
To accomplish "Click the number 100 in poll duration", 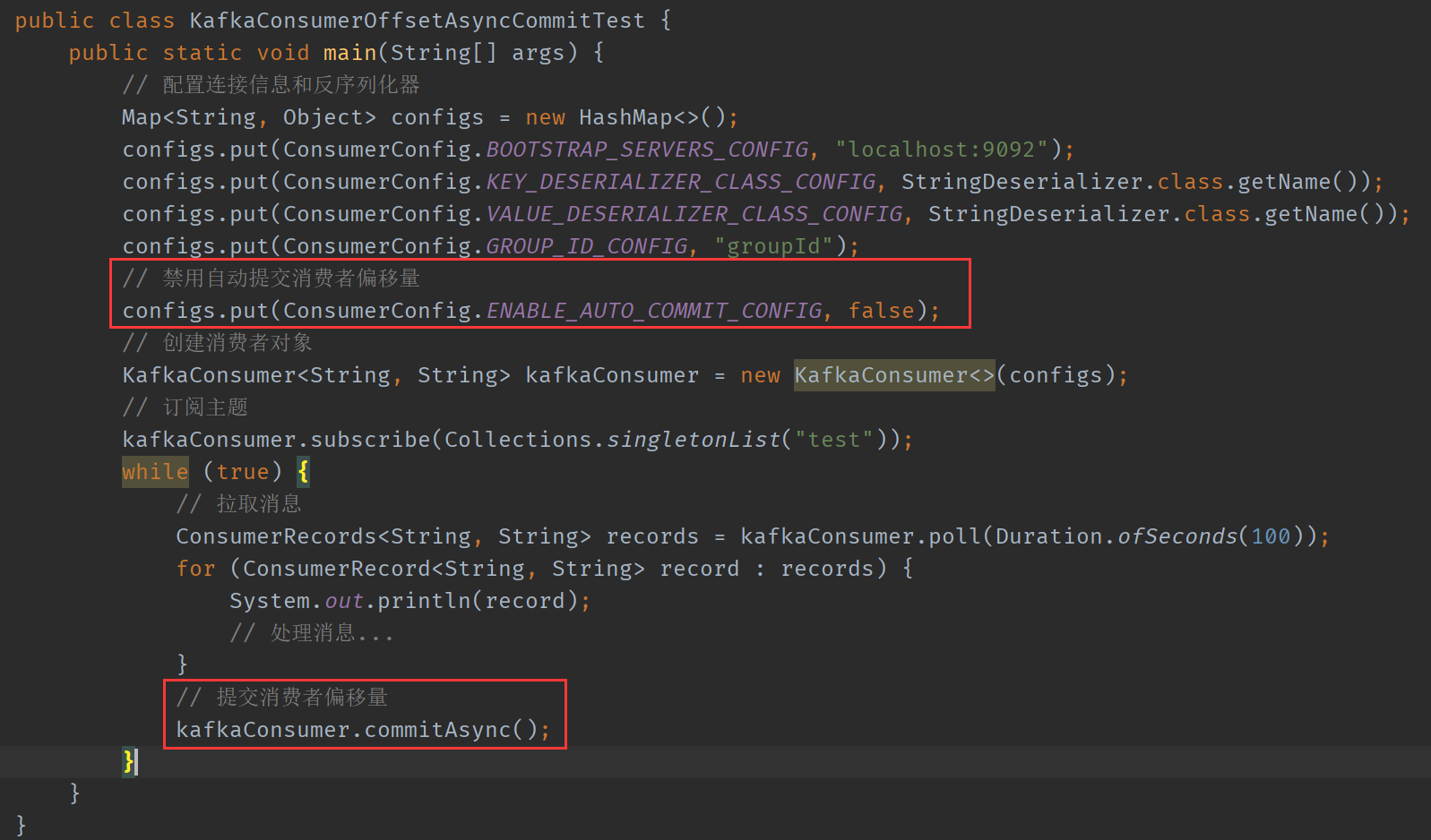I will coord(1271,536).
